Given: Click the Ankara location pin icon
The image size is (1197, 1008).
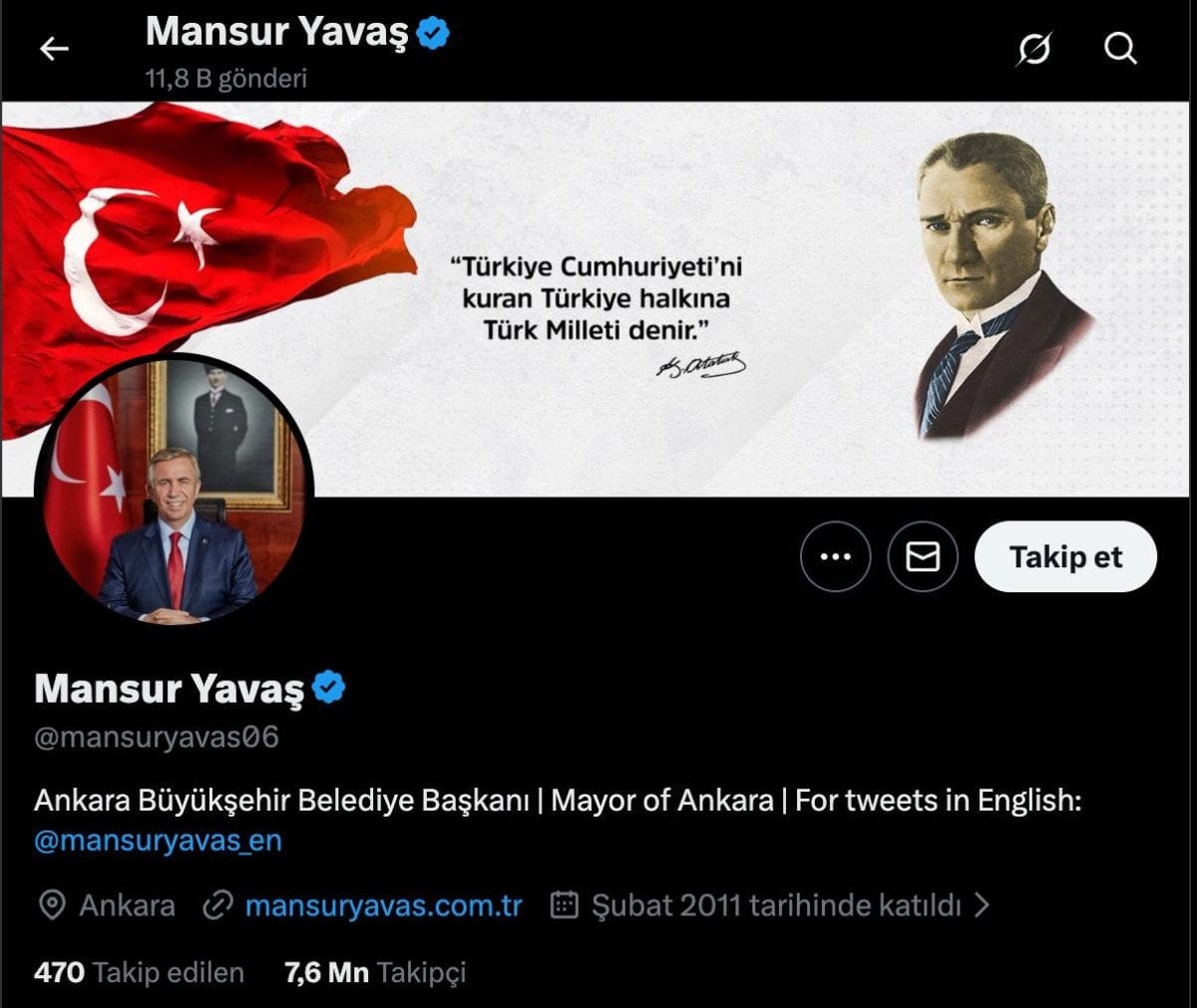Looking at the screenshot, I should (51, 905).
